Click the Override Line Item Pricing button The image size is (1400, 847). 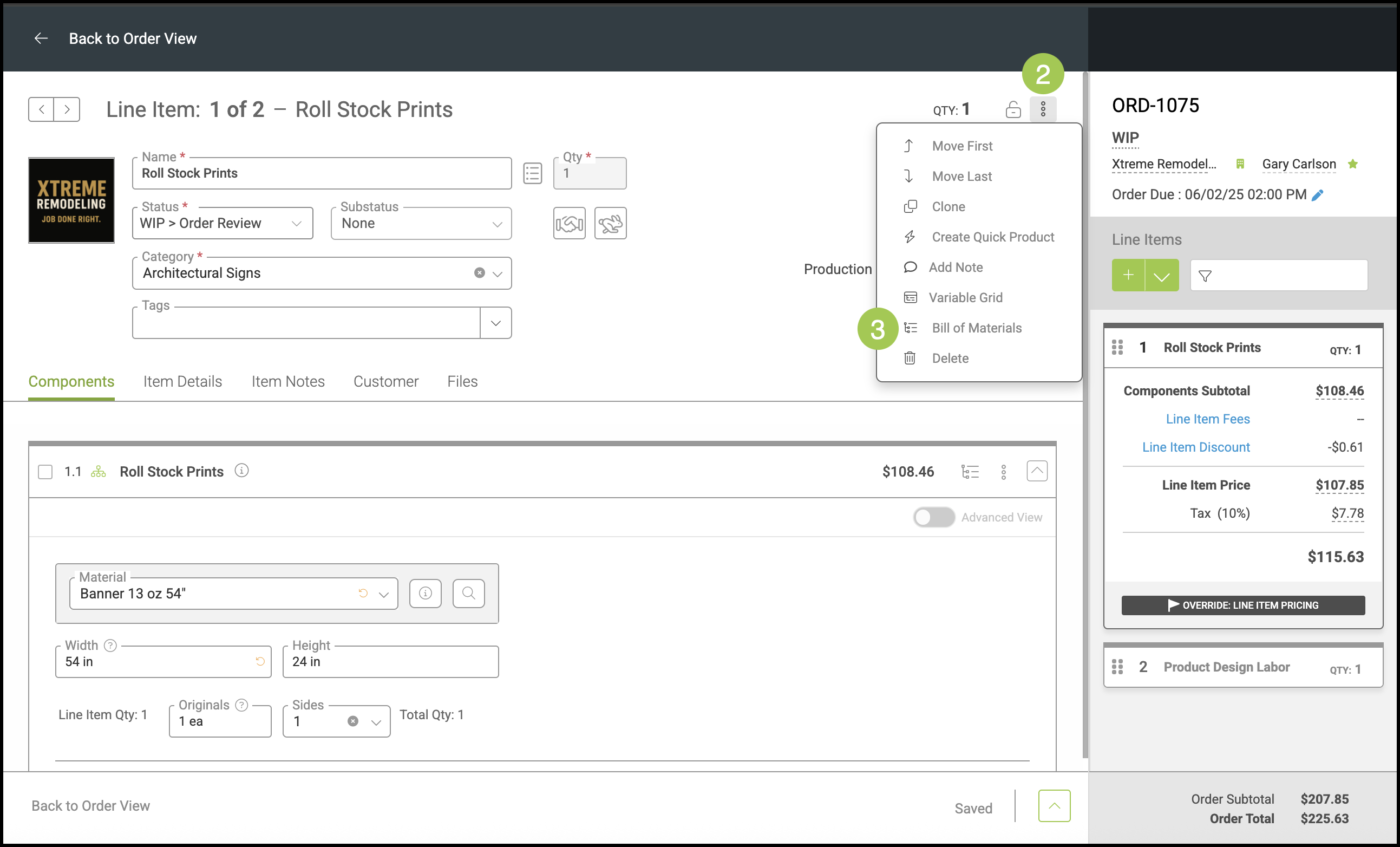click(1242, 605)
